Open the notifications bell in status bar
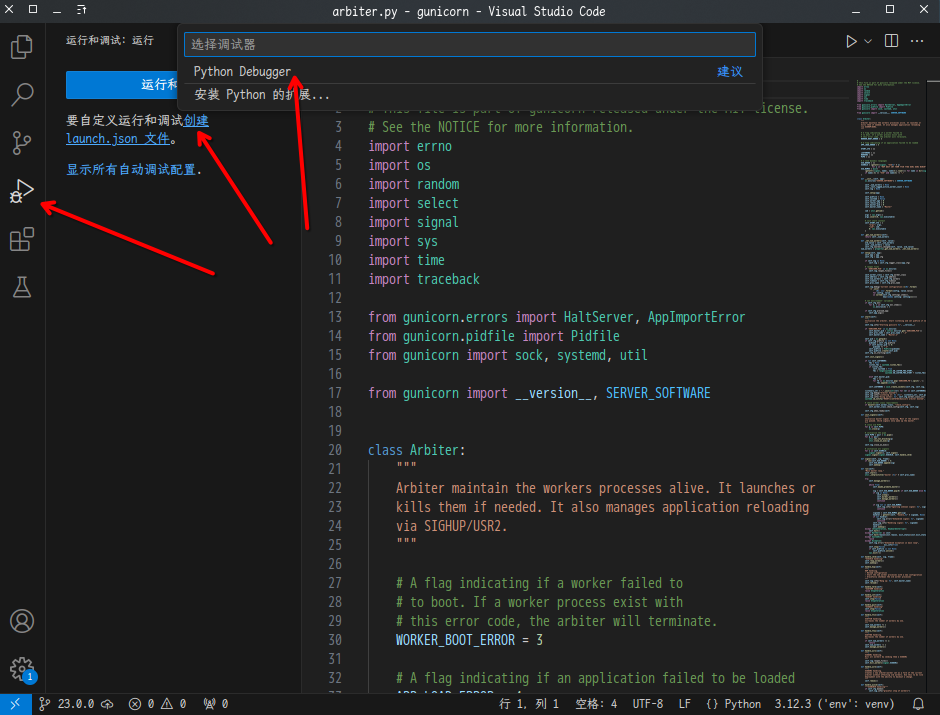Viewport: 940px width, 715px height. [x=918, y=704]
